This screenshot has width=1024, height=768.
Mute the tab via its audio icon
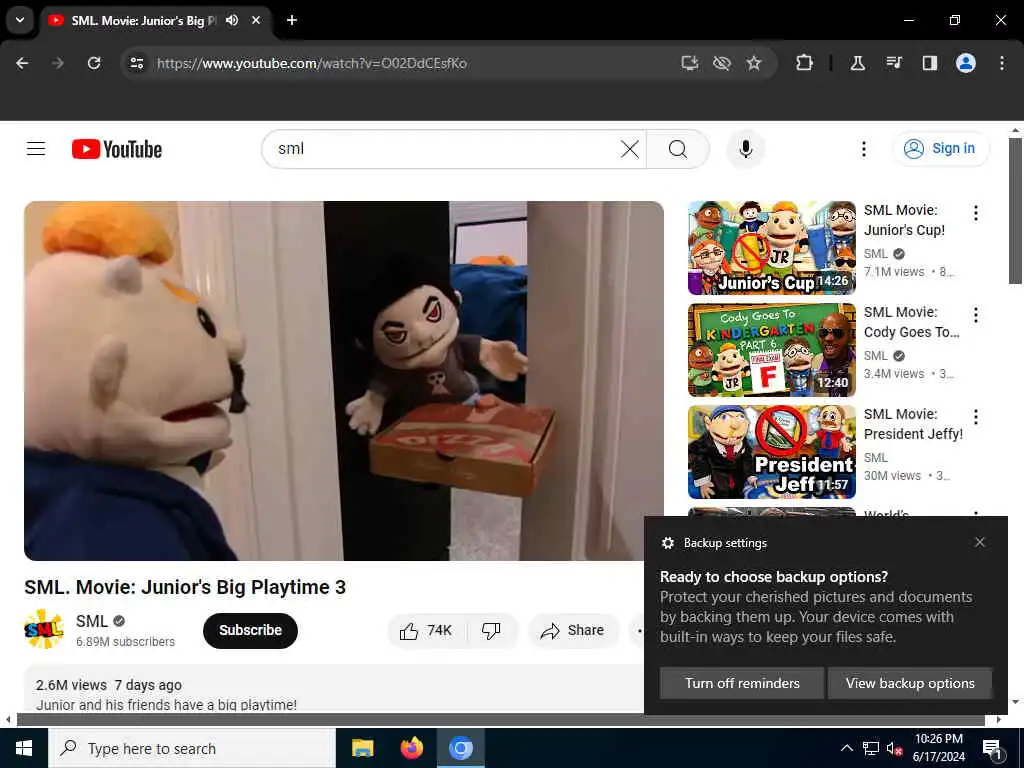pos(232,20)
